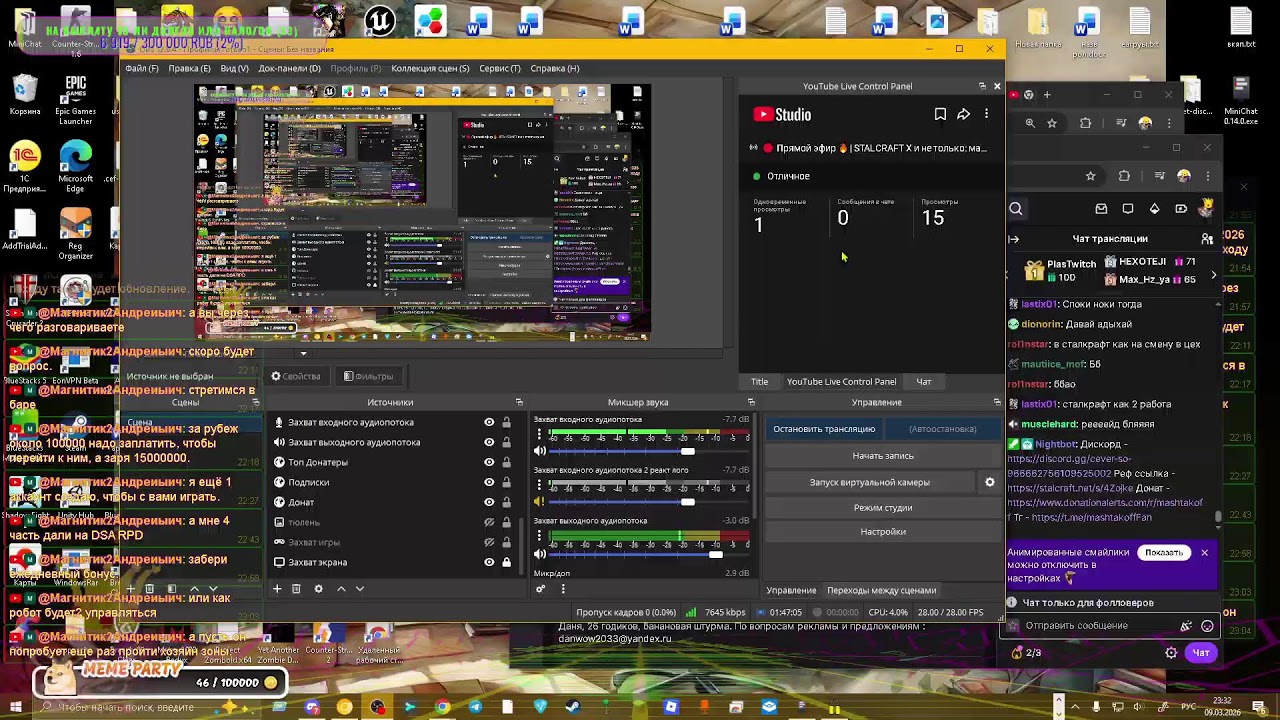Open the Коллекция сцен (S) menu
1280x720 pixels.
430,69
